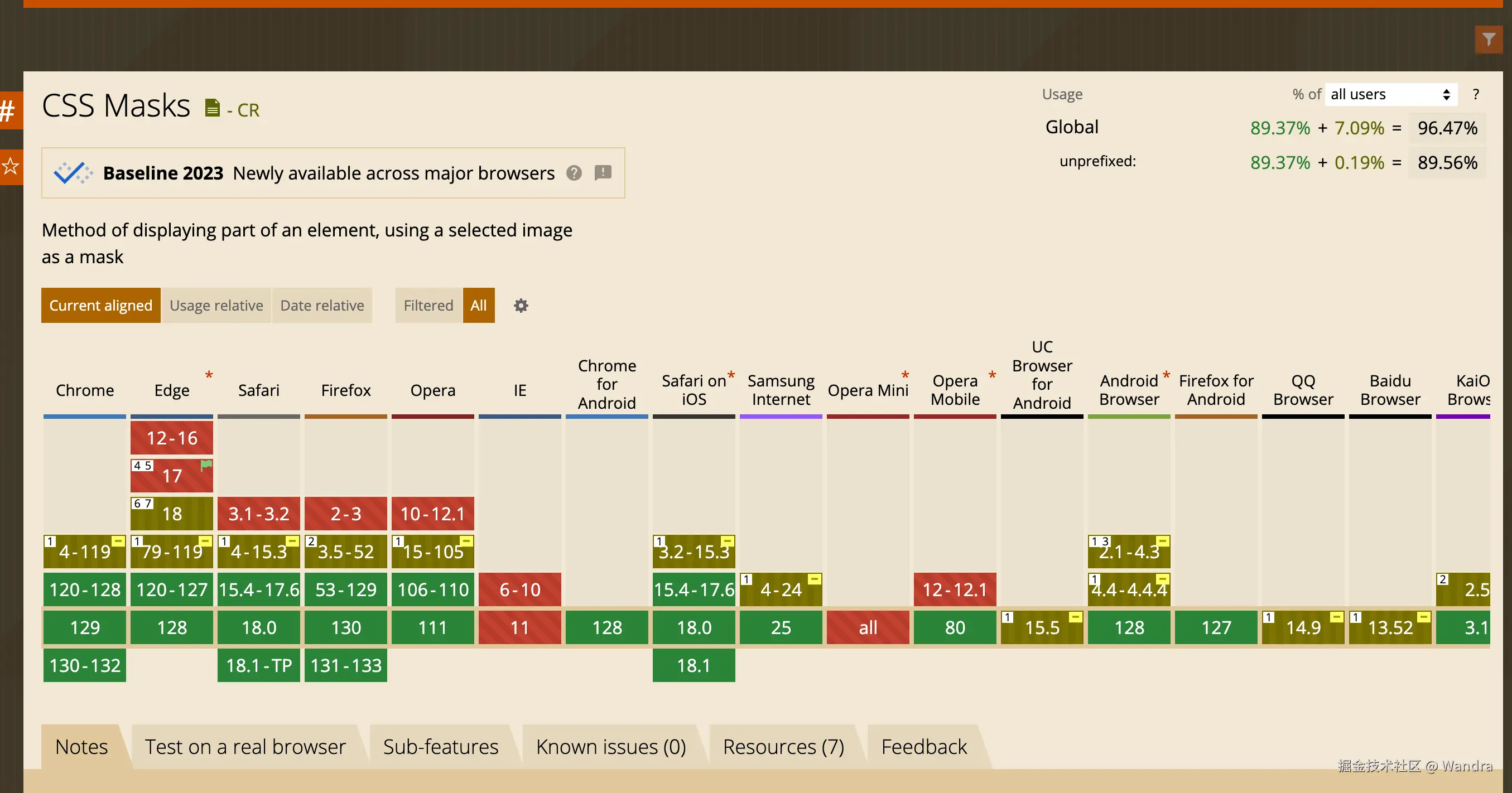This screenshot has width=1512, height=793.
Task: Click the Baseline feedback speech bubble icon
Action: (603, 173)
